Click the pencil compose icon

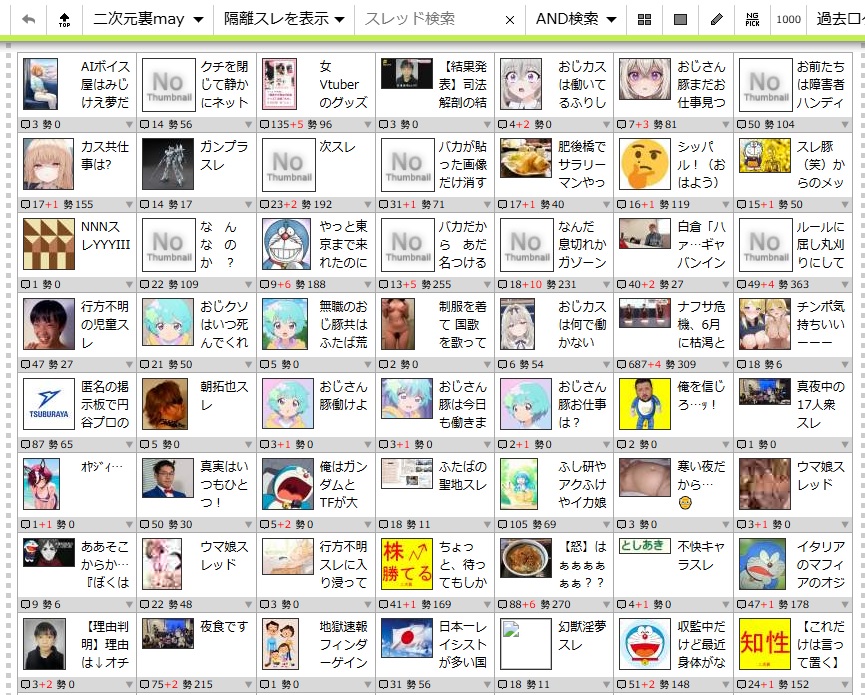(x=716, y=19)
